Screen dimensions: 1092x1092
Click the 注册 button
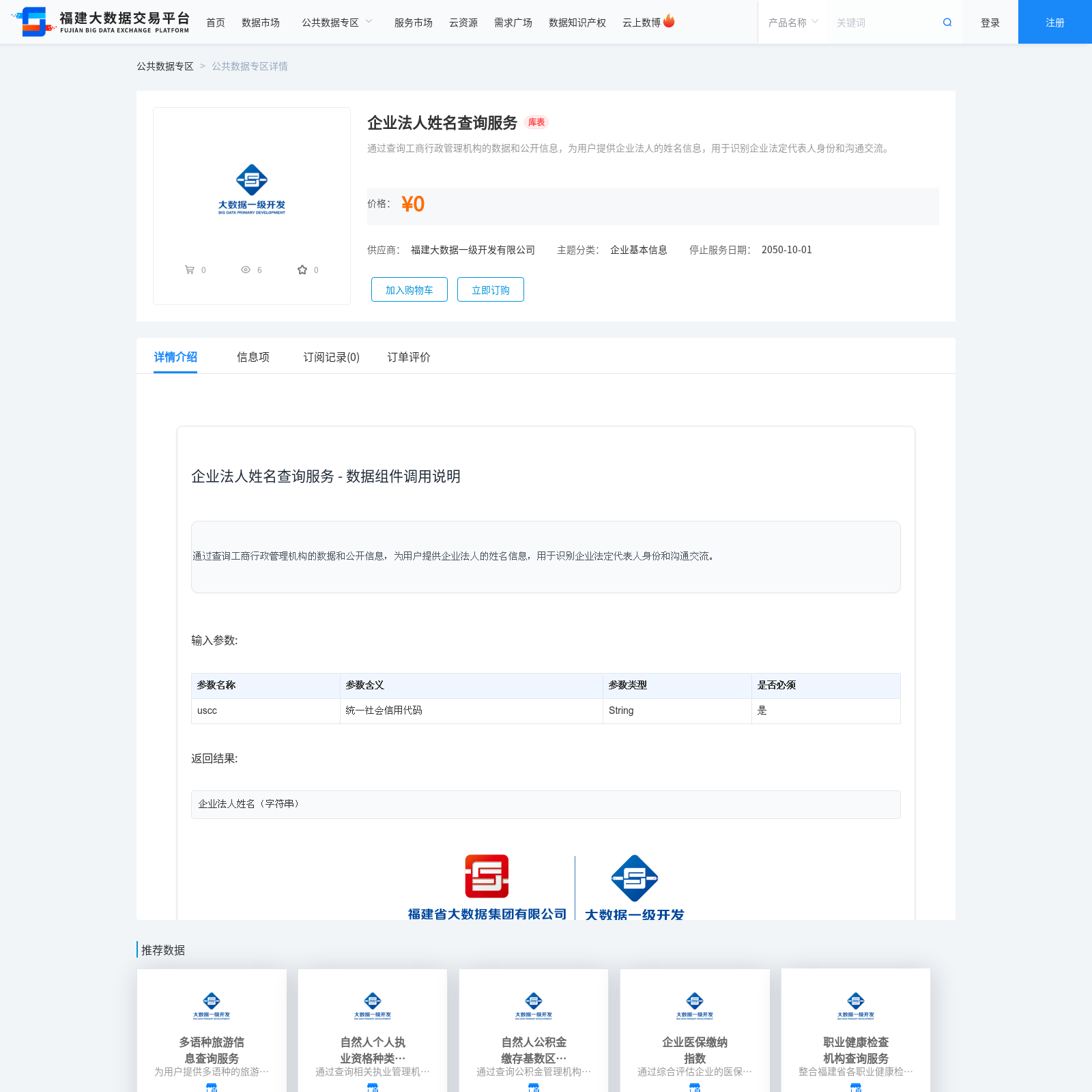click(x=1055, y=22)
